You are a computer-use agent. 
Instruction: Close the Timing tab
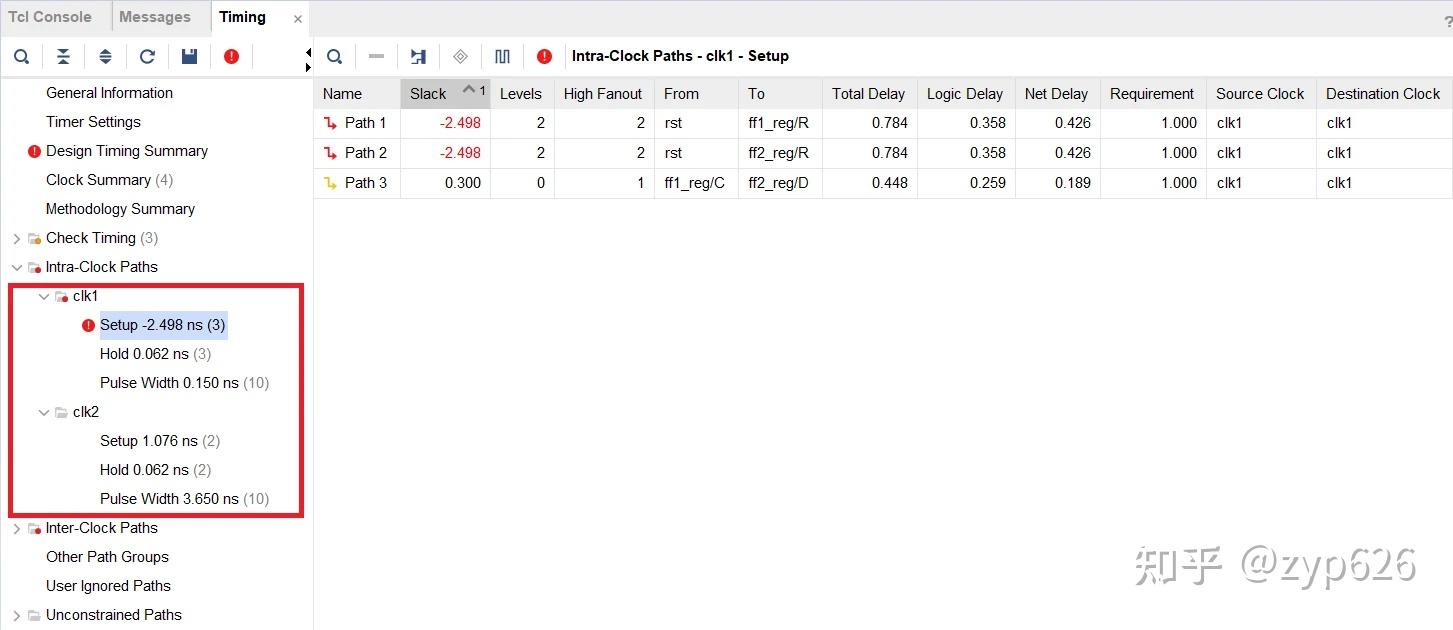[298, 19]
